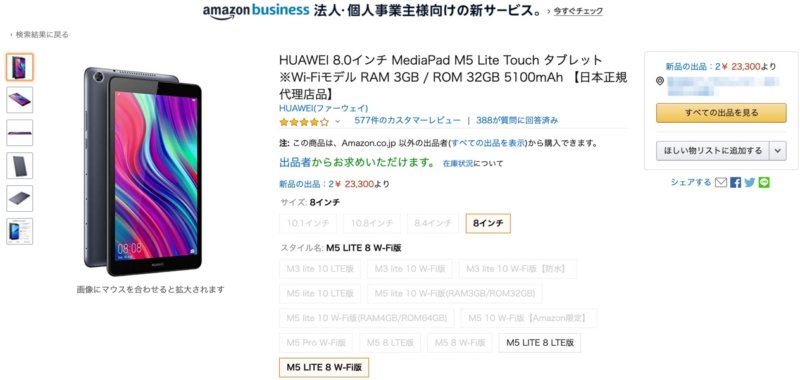Screen dimensions: 800x380
Task: Click the delivery location pin icon
Action: [660, 81]
